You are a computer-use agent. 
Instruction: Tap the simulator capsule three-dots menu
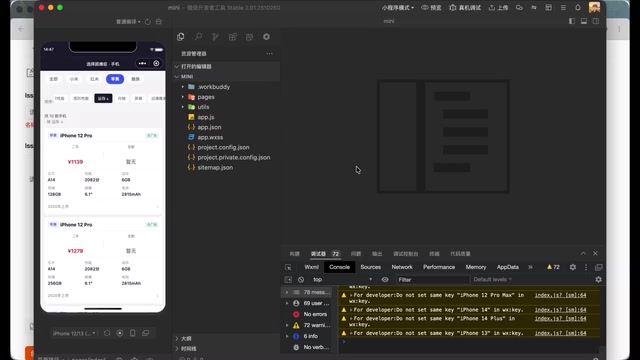[142, 63]
